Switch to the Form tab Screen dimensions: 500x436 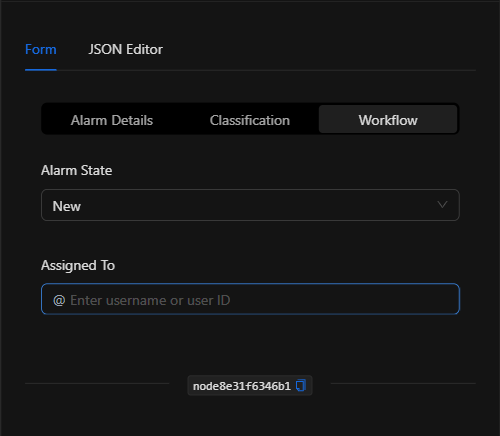[41, 50]
